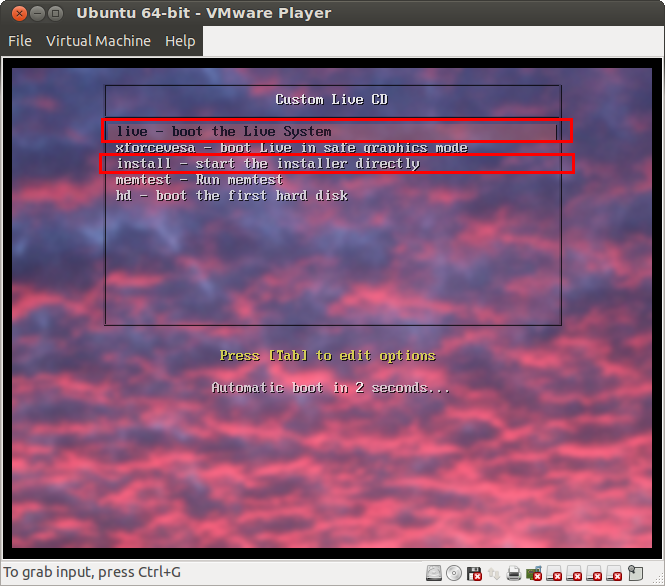665x586 pixels.
Task: Click the 'Custom Live CD' menu title
Action: tap(331, 99)
